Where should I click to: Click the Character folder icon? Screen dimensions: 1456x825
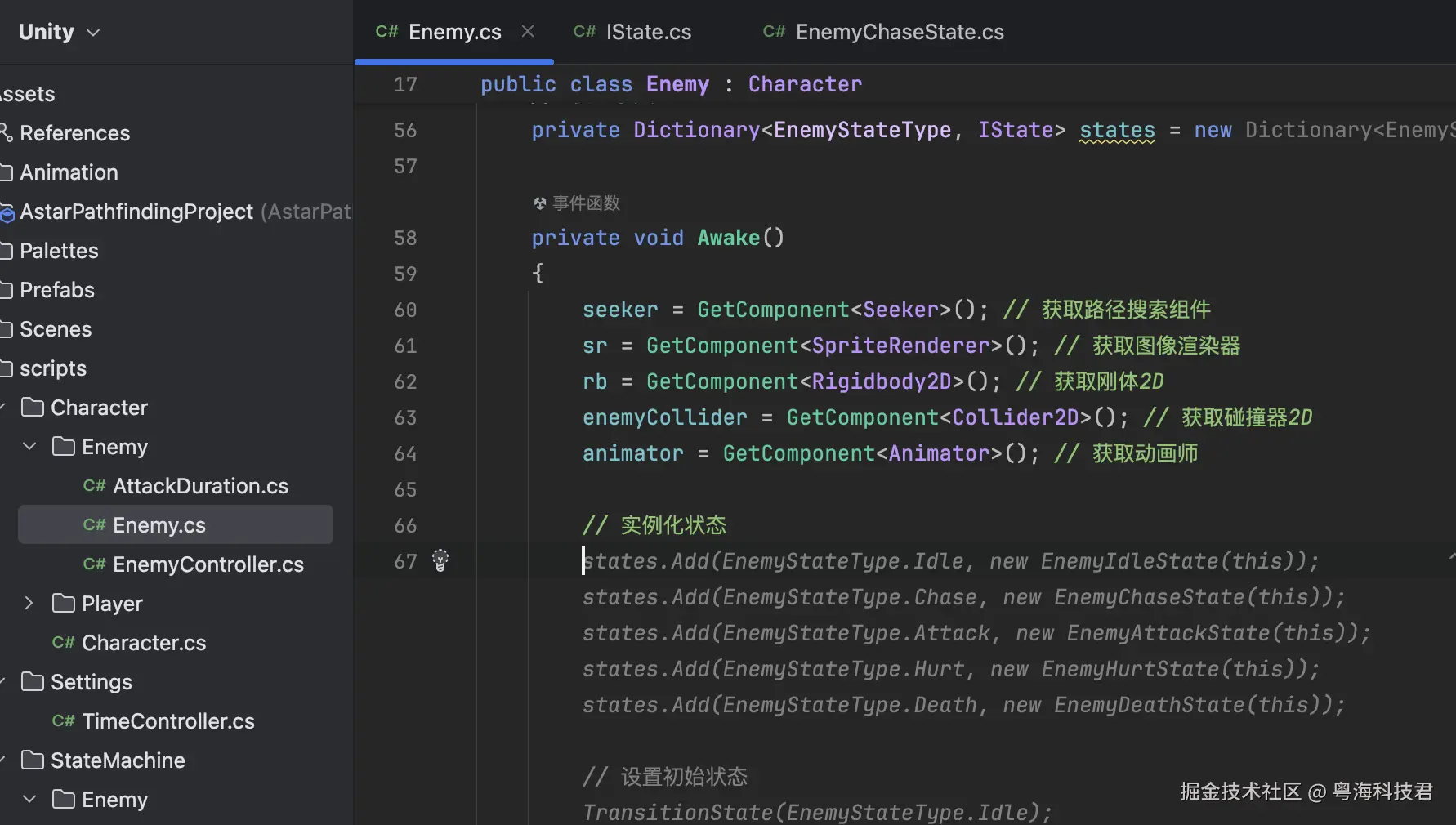[33, 408]
